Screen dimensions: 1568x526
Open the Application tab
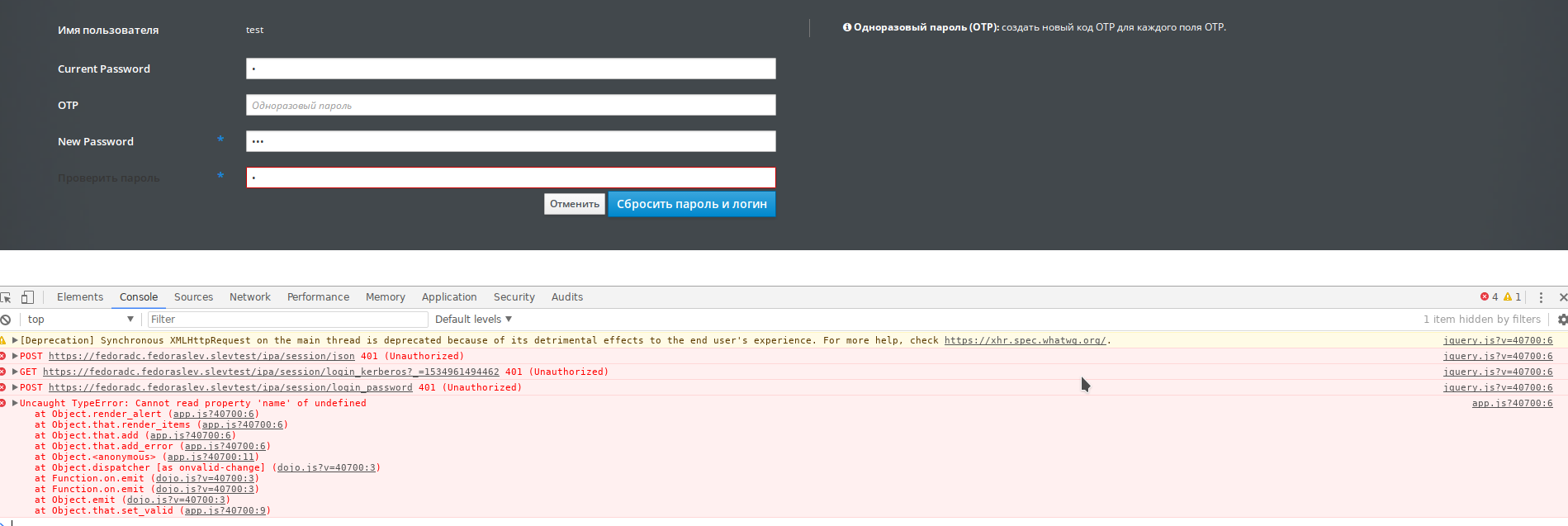click(449, 297)
